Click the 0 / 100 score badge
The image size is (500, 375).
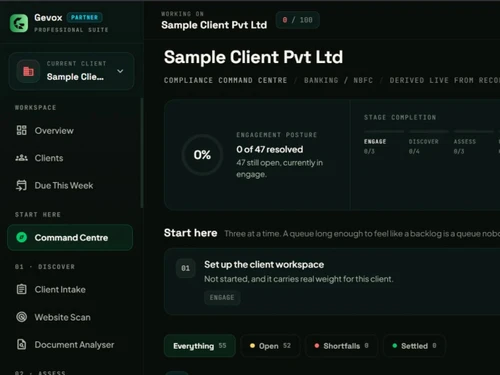298,20
